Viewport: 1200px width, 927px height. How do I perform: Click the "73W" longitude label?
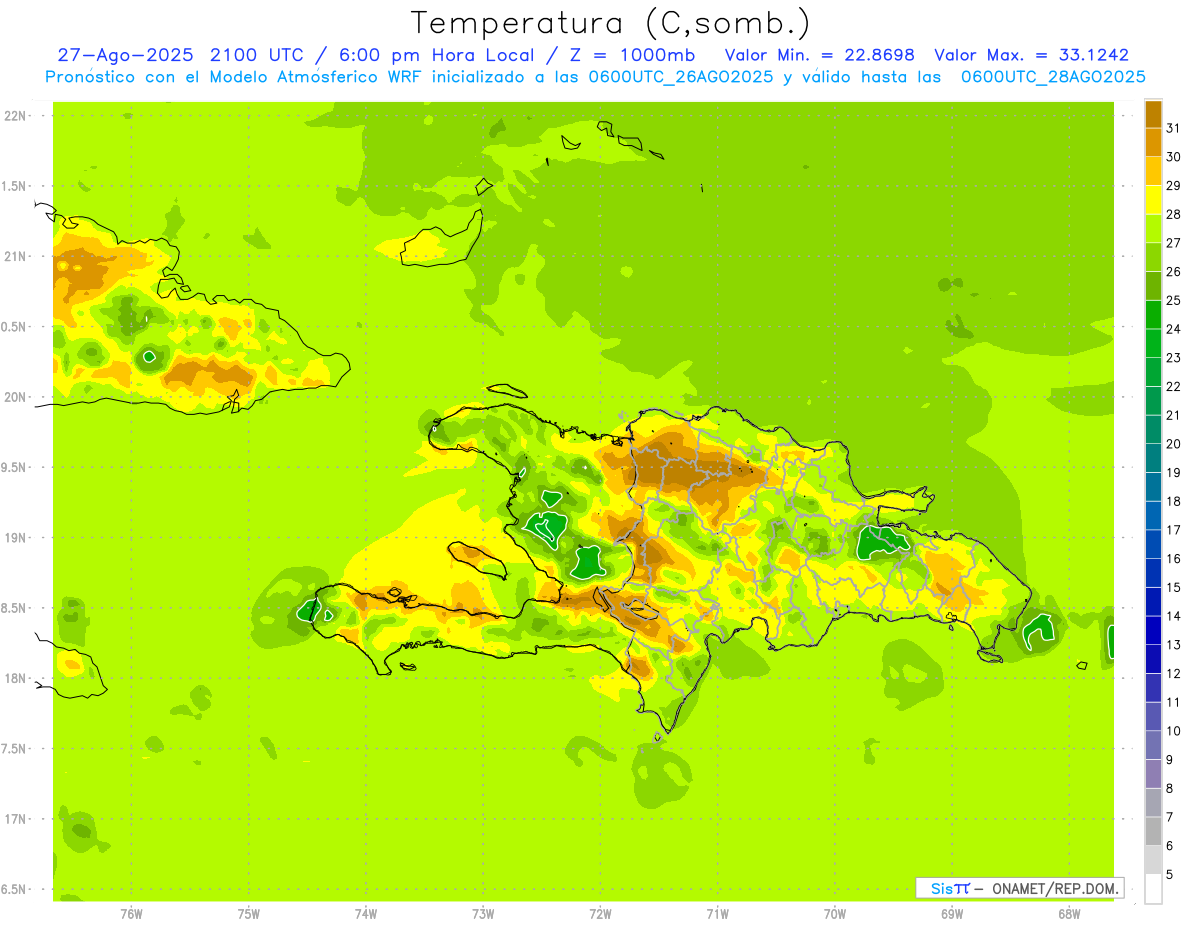pos(483,914)
